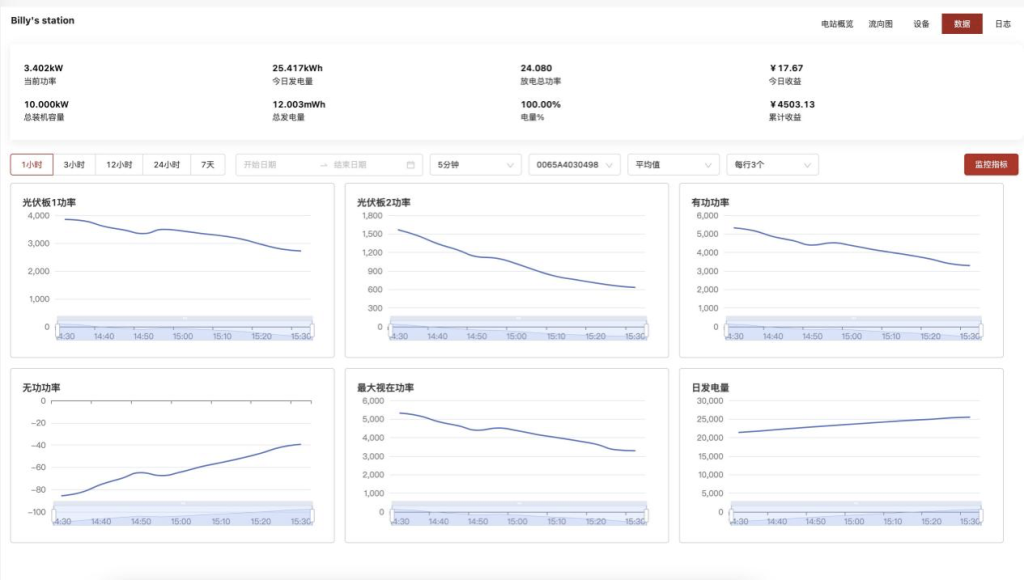
Task: Click the left zoom handle on 日发电量 chart slider
Action: tap(733, 514)
